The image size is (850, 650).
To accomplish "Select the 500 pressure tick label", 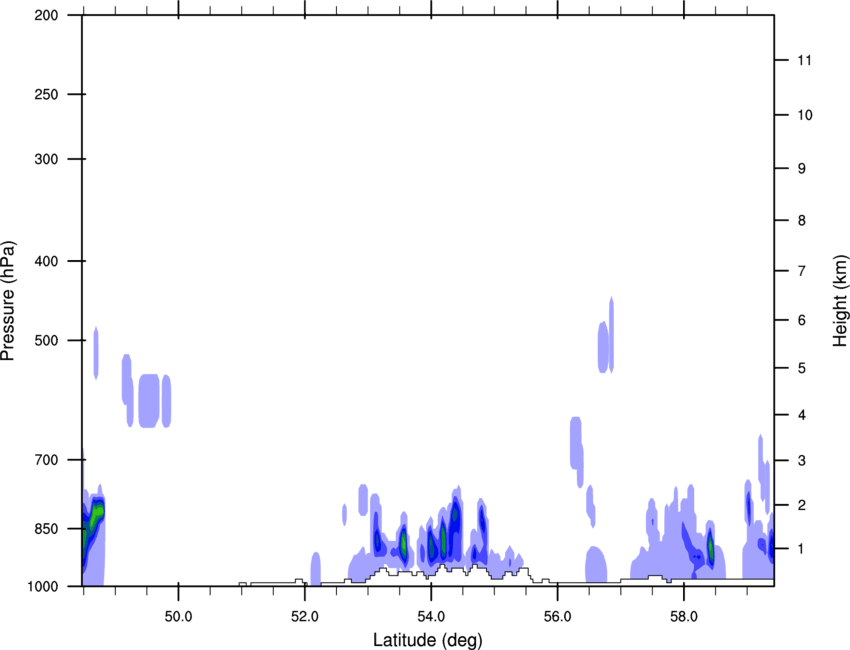I will (46, 340).
